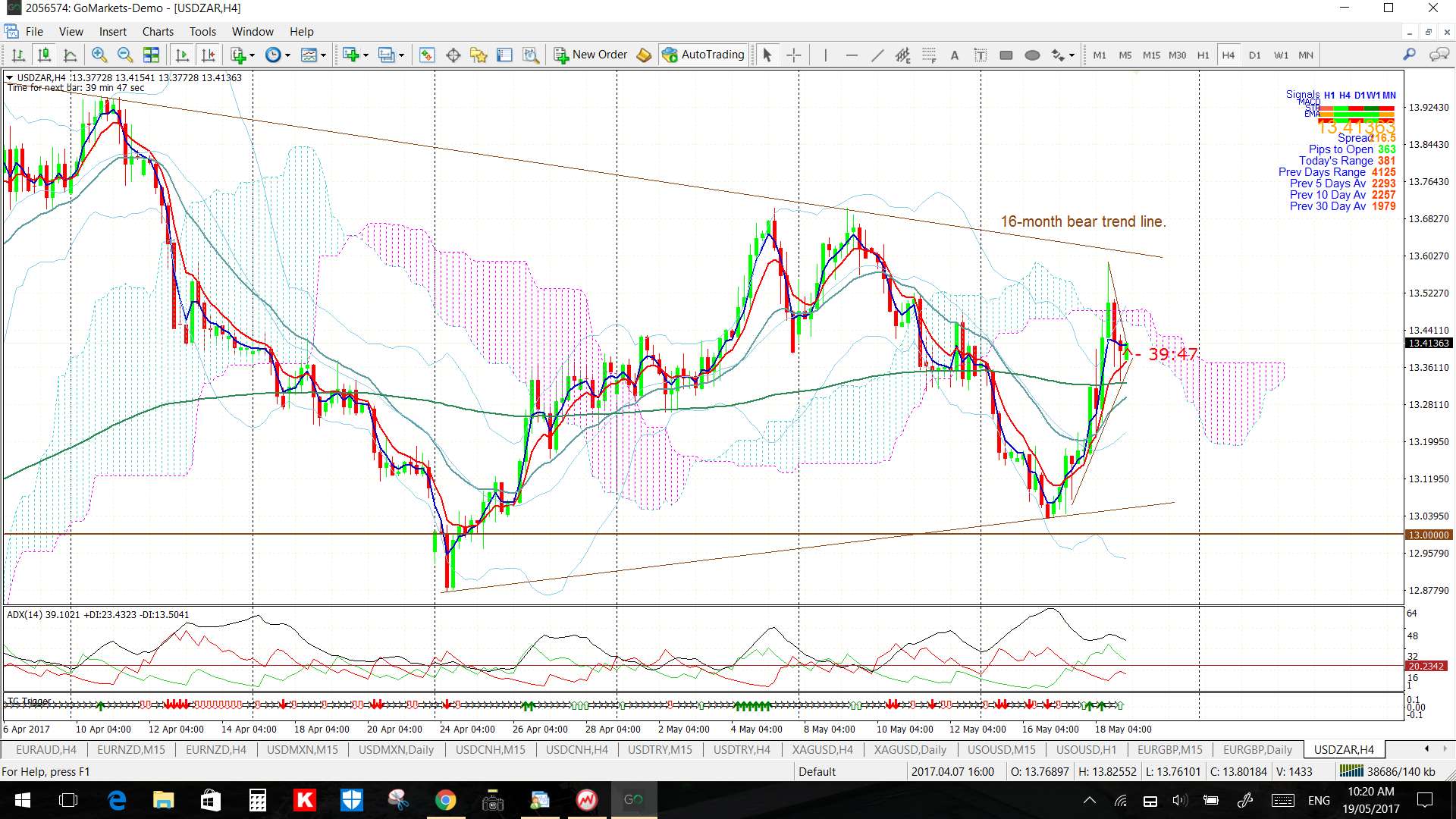Viewport: 1456px width, 819px height.
Task: Select the text label tool
Action: tap(981, 55)
